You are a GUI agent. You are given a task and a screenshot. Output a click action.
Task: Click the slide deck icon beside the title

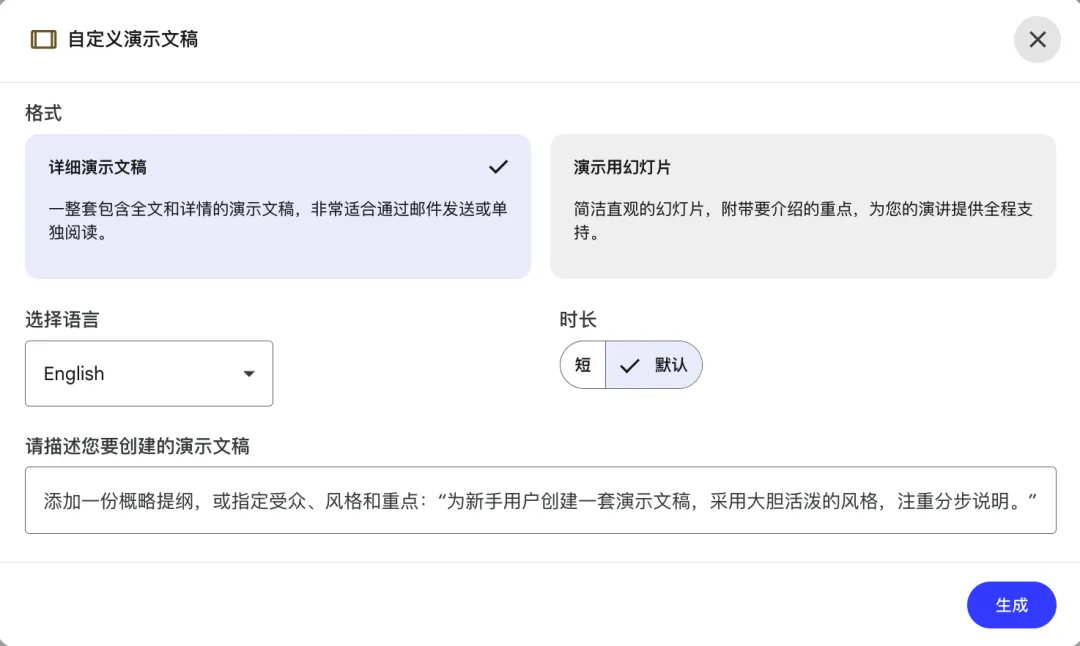43,40
